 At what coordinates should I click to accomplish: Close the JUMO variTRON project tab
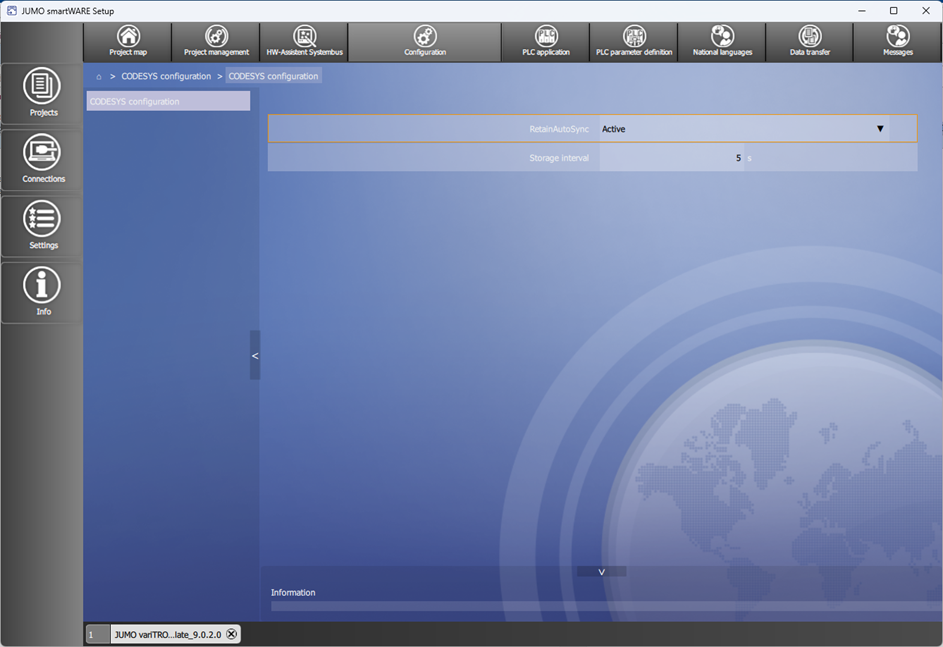pos(231,634)
